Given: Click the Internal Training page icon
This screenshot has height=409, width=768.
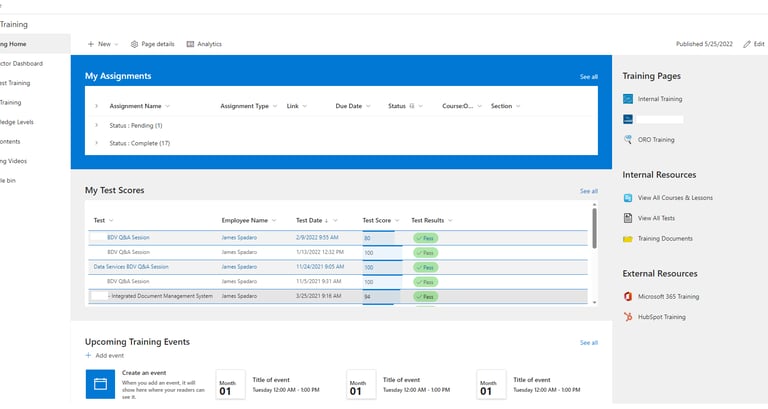Looking at the screenshot, I should [628, 99].
